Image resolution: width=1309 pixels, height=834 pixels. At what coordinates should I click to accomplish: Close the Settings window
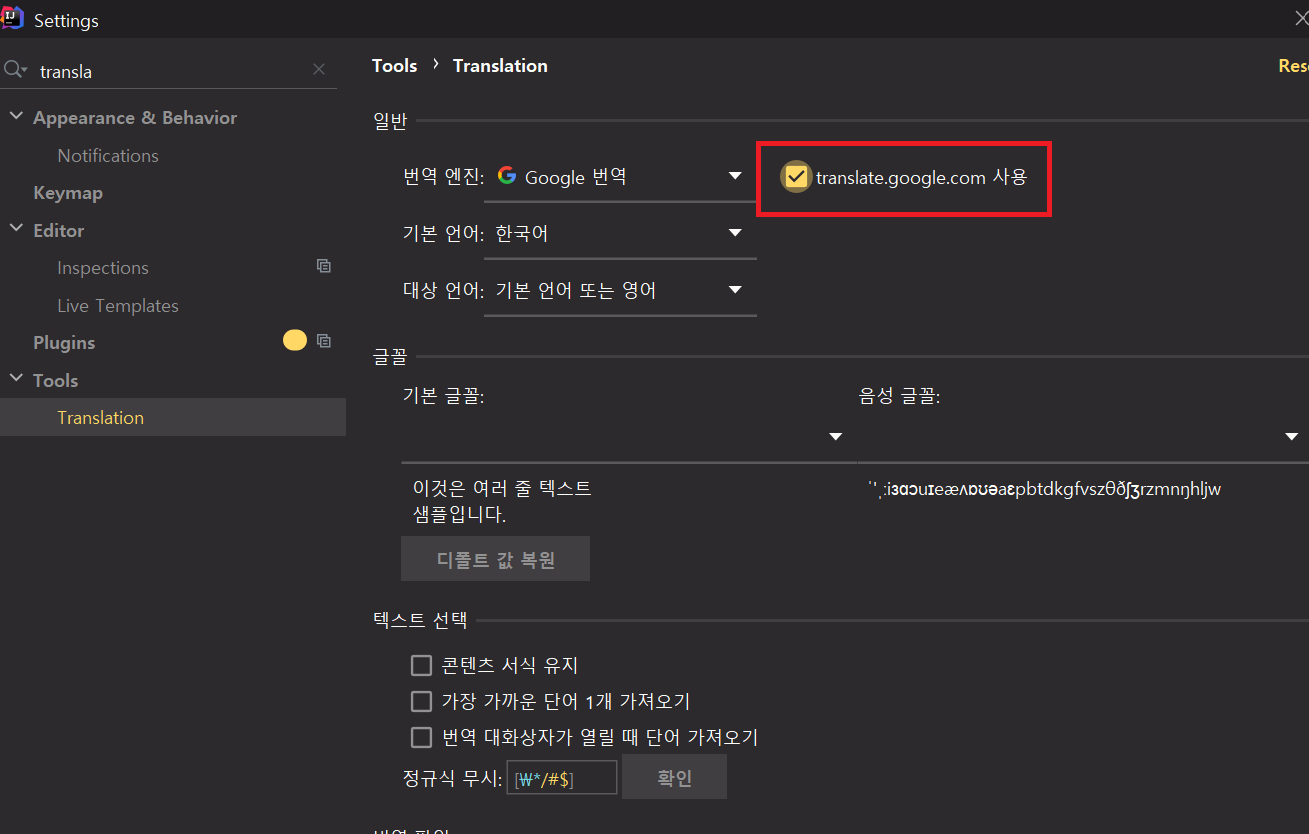pyautogui.click(x=1301, y=18)
